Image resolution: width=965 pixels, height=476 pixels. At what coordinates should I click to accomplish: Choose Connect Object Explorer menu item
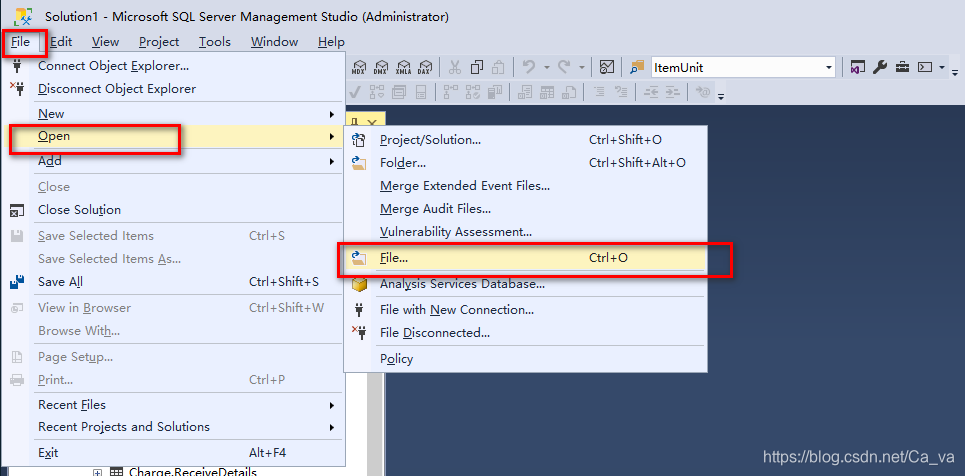[174, 66]
